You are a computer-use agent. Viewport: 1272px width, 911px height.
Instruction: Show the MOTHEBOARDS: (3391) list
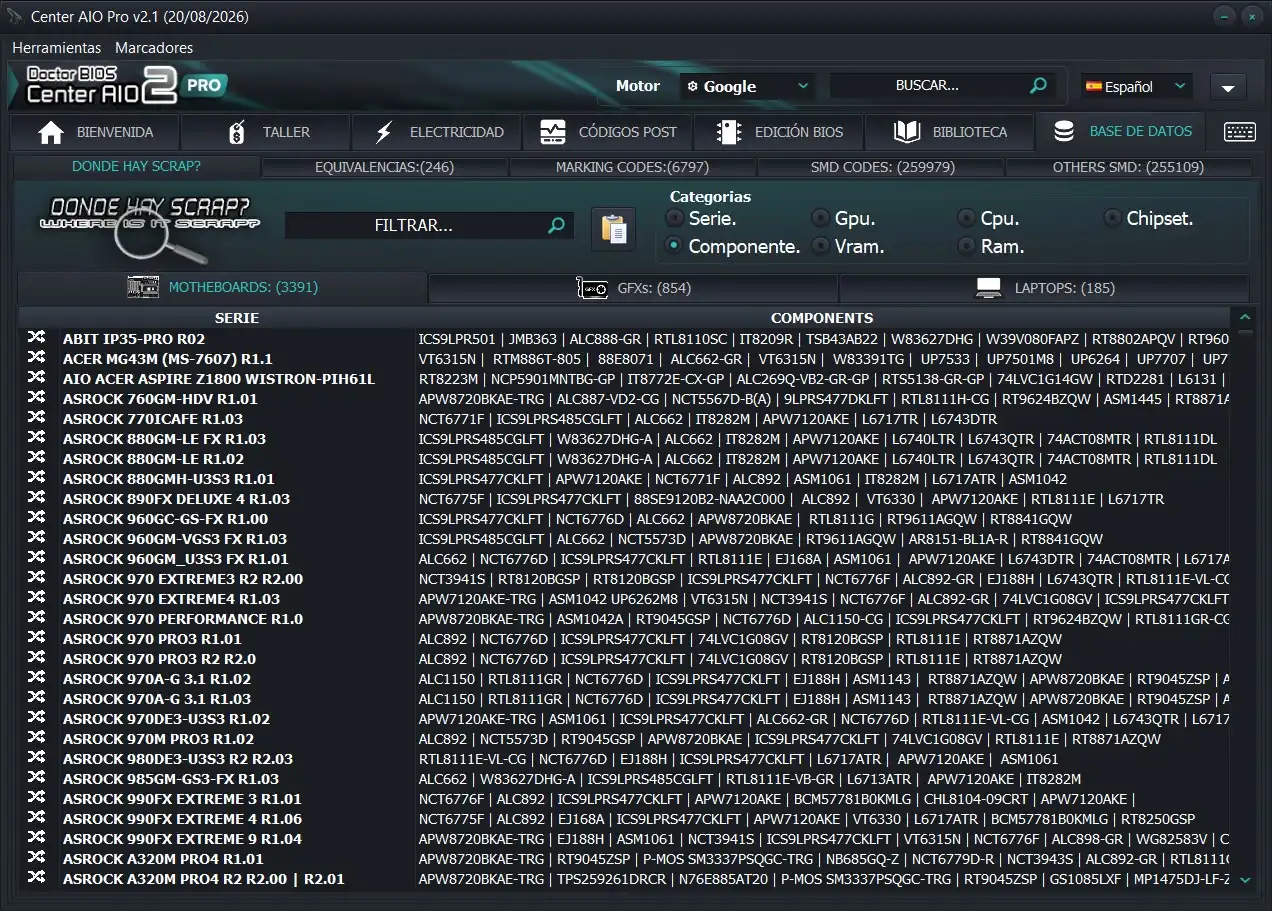(x=223, y=287)
